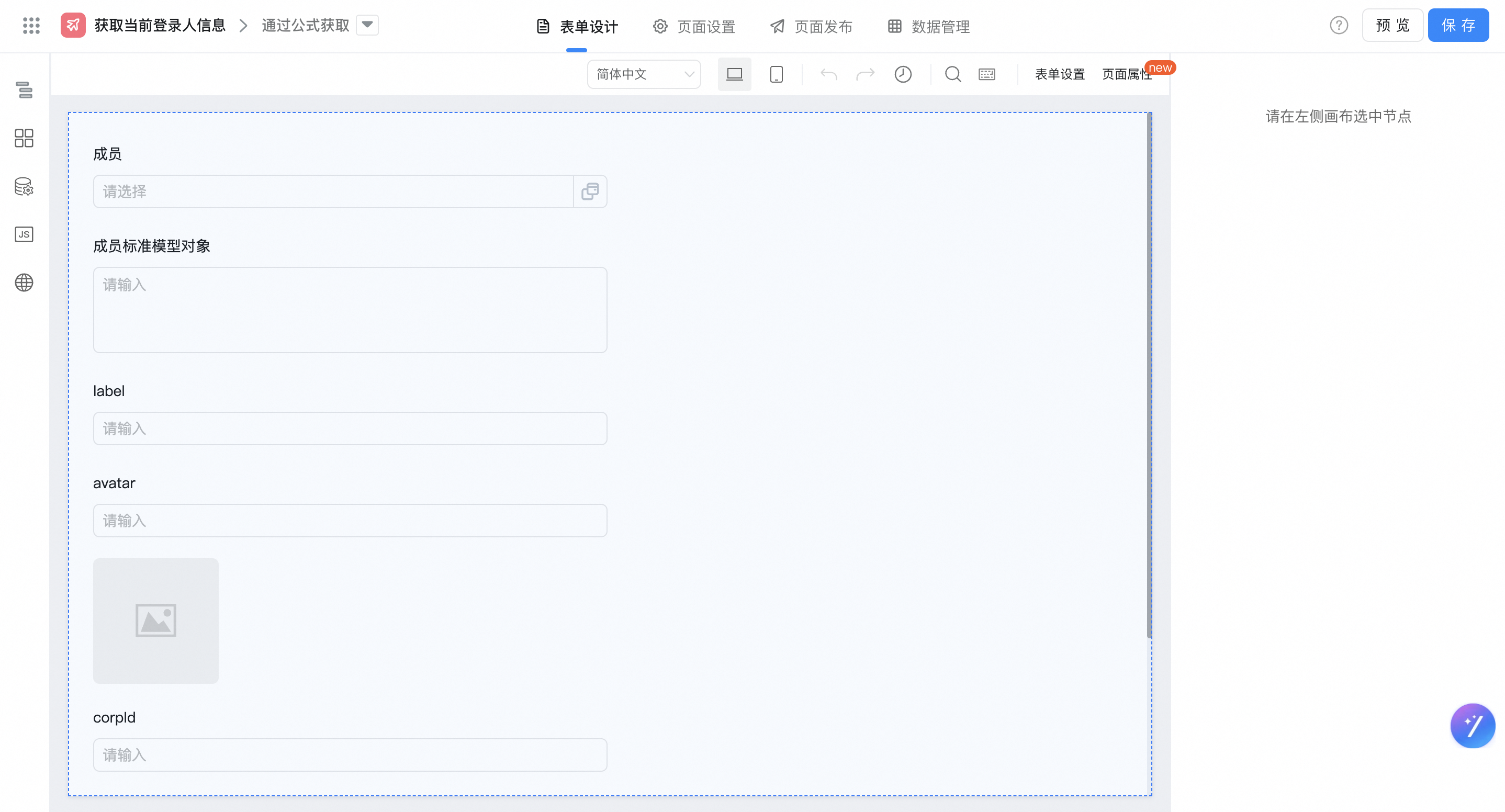This screenshot has width=1505, height=812.
Task: Open the JS action panel icon
Action: [24, 234]
